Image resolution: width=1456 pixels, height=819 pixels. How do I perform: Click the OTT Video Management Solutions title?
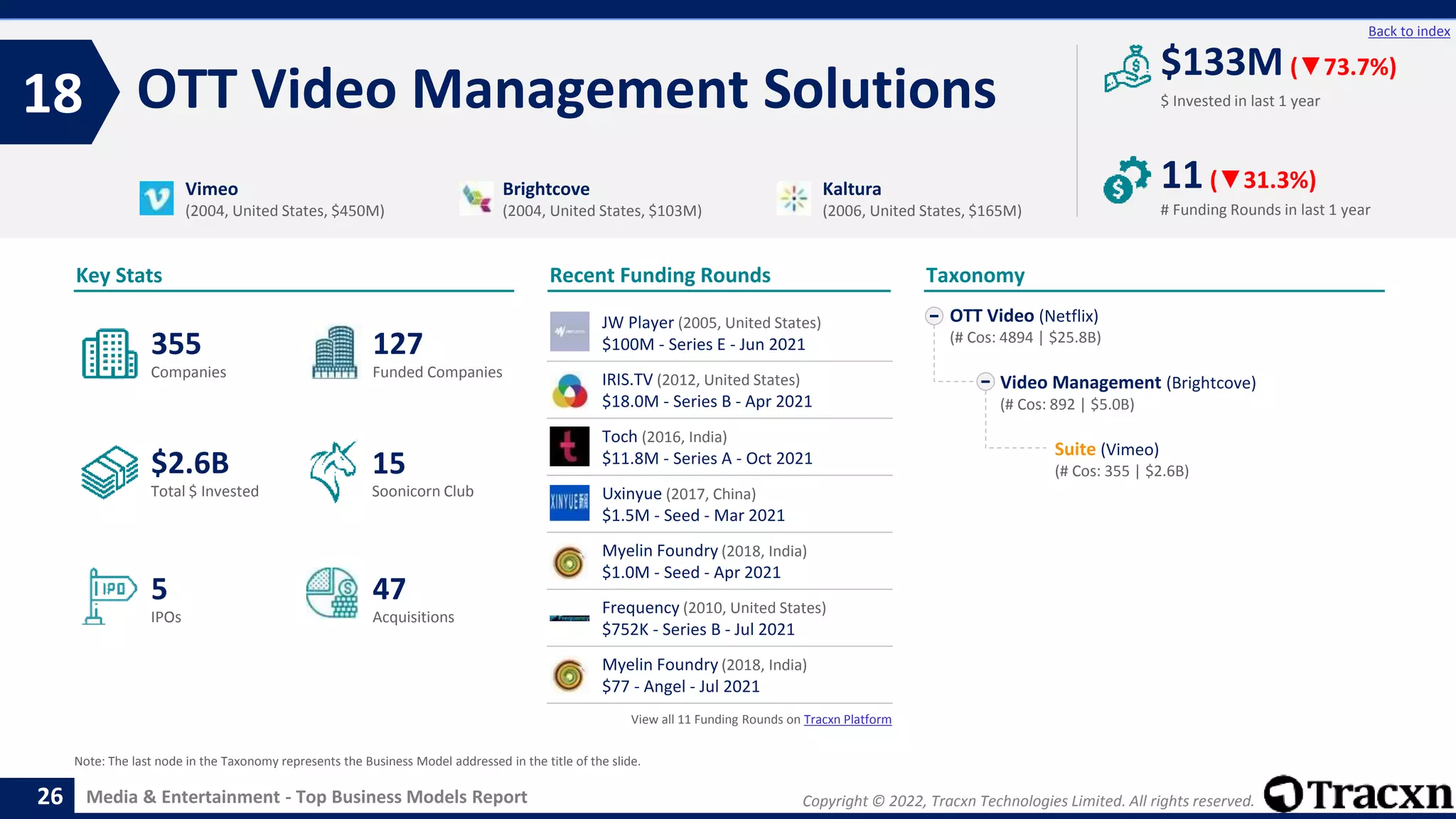click(567, 90)
